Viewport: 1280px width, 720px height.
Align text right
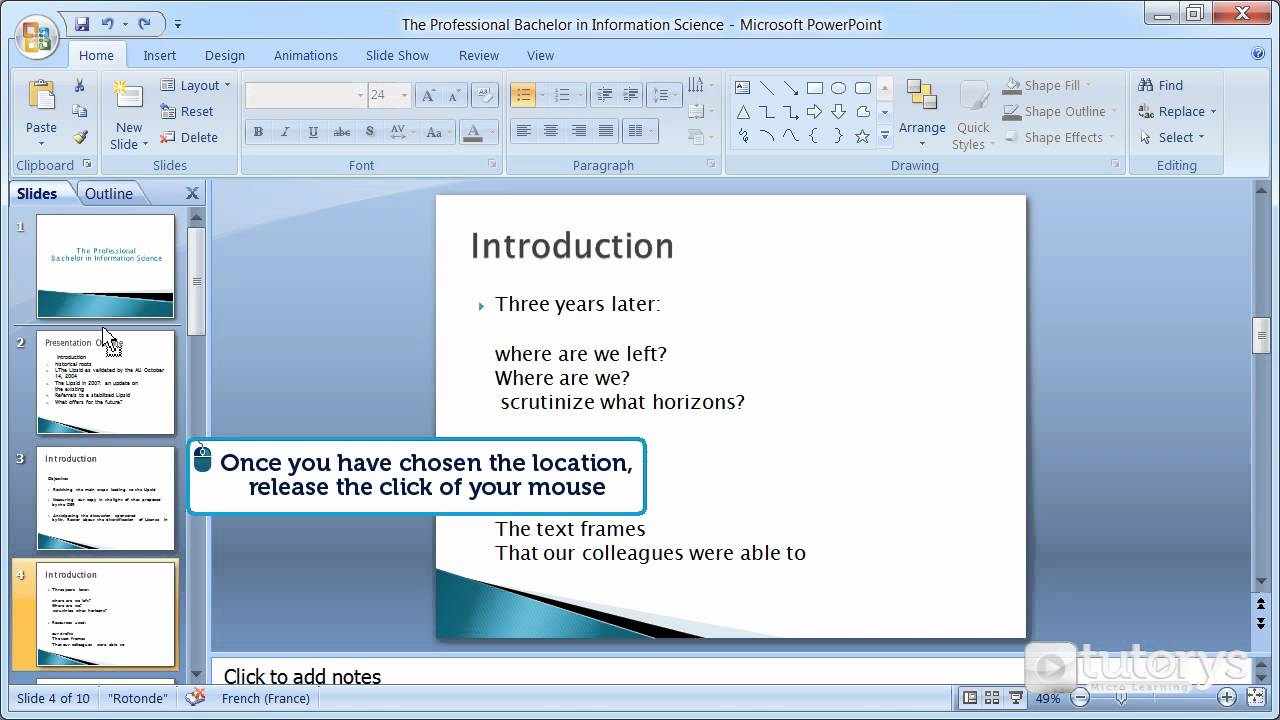pyautogui.click(x=578, y=131)
